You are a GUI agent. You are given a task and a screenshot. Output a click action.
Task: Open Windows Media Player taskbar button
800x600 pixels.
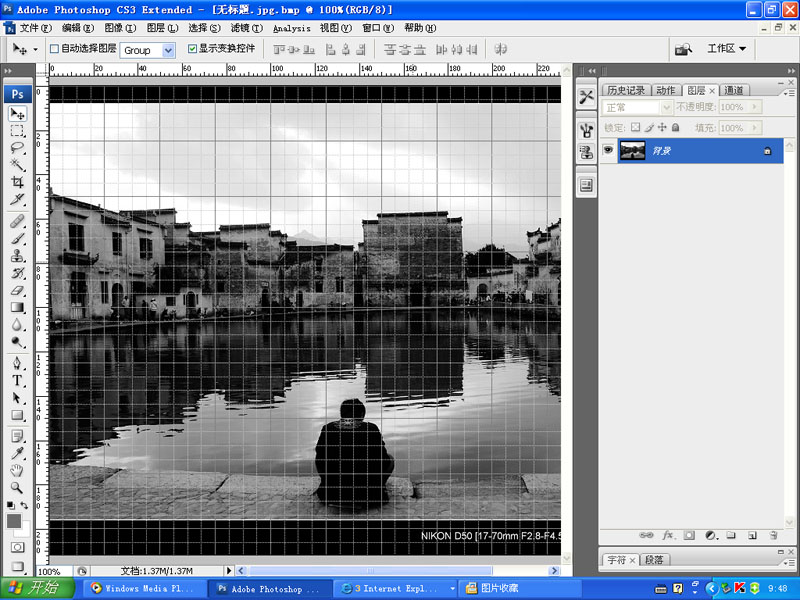142,589
